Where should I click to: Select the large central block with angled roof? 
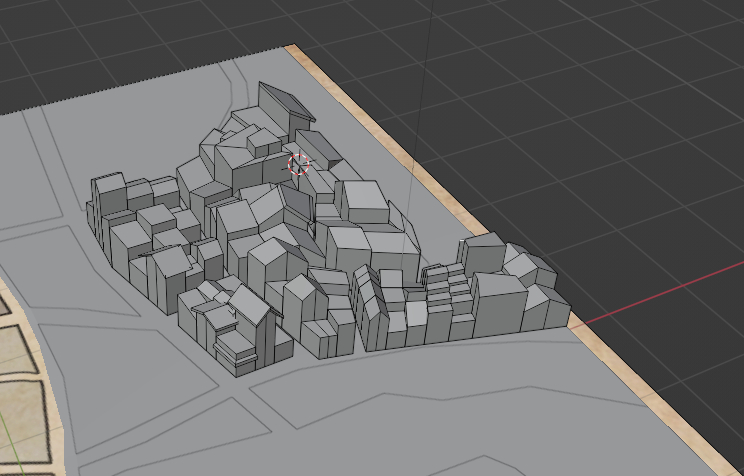click(258, 222)
